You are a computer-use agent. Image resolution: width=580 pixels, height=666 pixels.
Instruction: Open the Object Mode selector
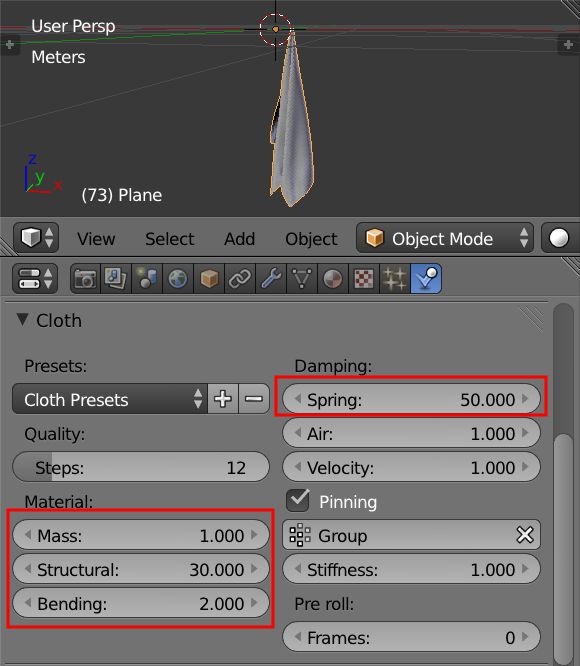click(445, 238)
